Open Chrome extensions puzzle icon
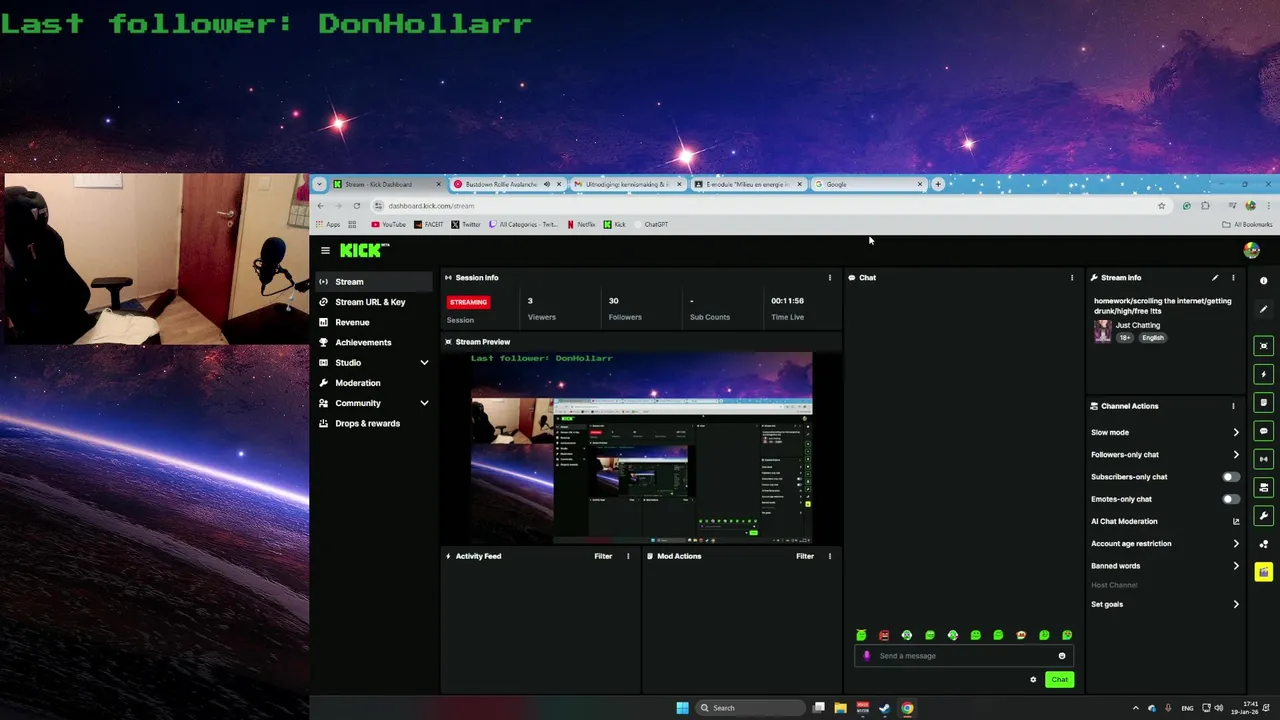Screen dimensions: 1280x720 [x=1205, y=206]
